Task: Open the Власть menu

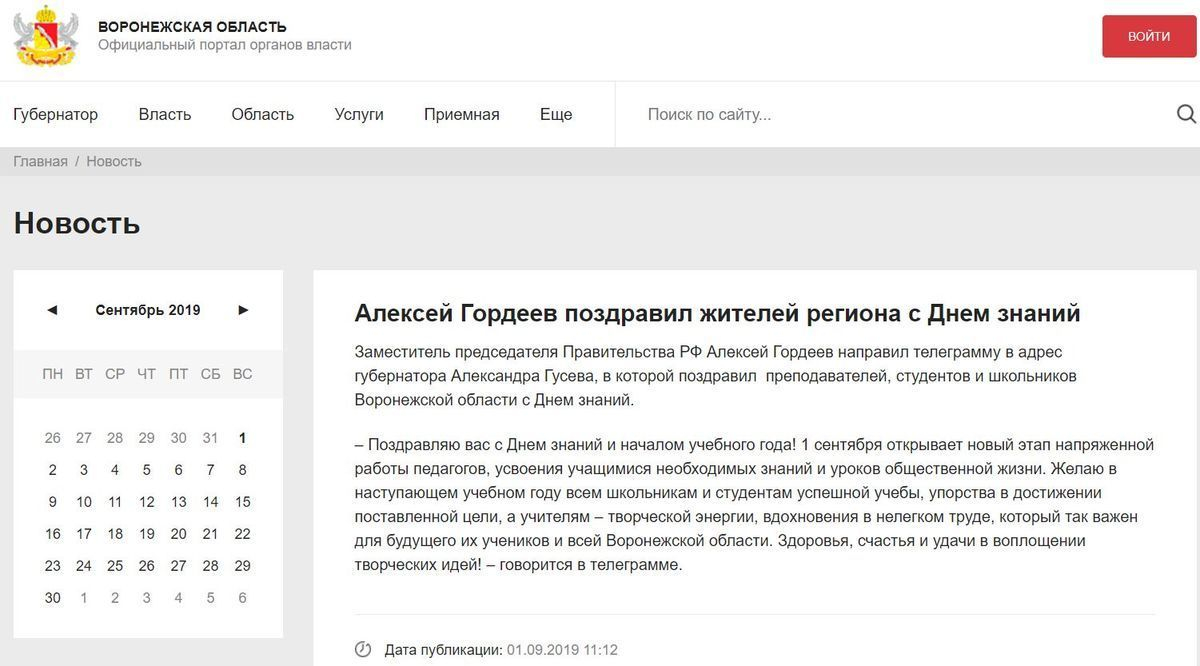Action: click(165, 114)
